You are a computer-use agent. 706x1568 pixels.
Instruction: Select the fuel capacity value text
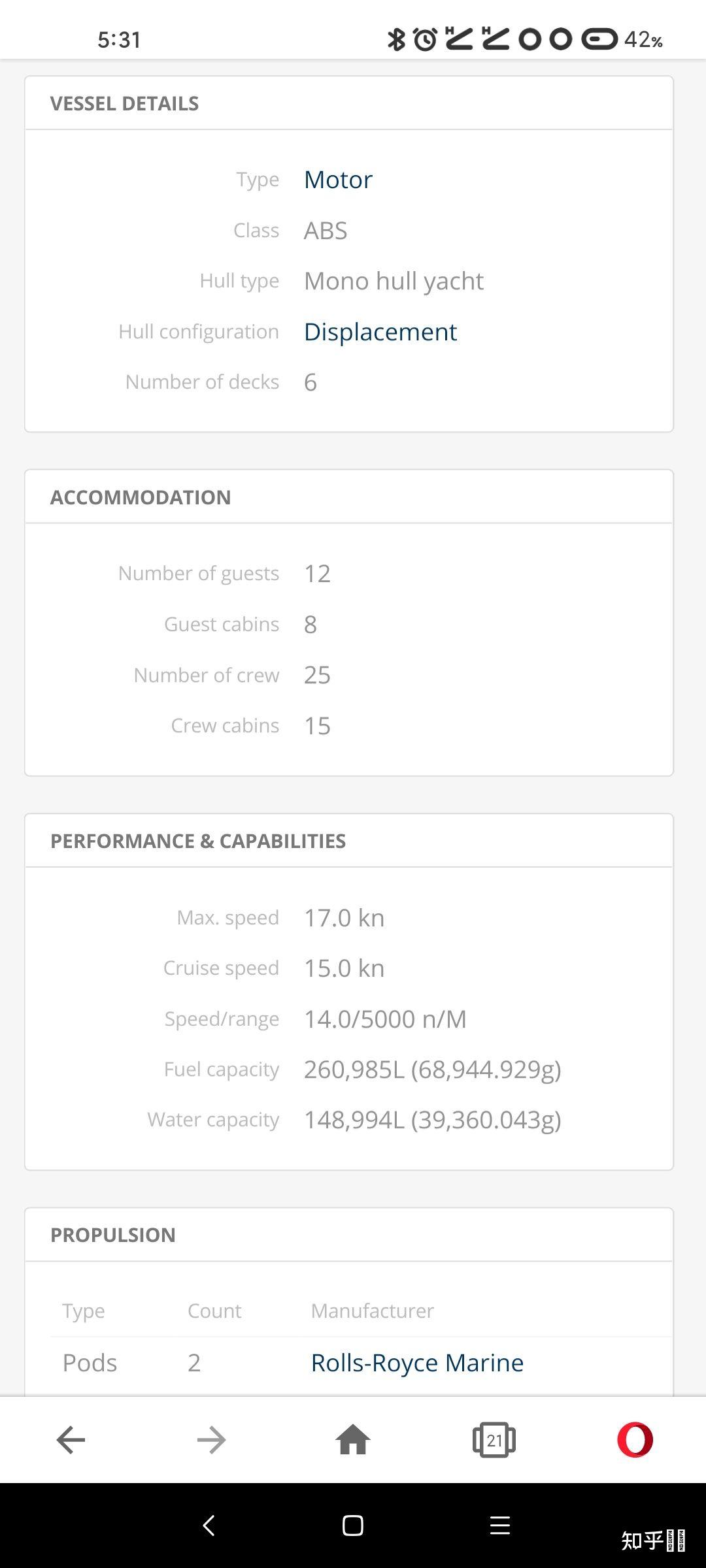click(432, 1070)
